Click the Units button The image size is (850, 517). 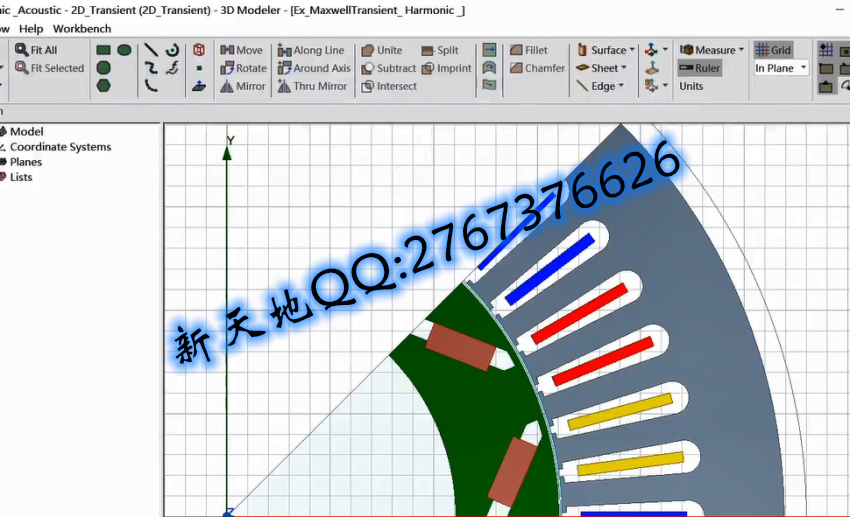tap(691, 86)
